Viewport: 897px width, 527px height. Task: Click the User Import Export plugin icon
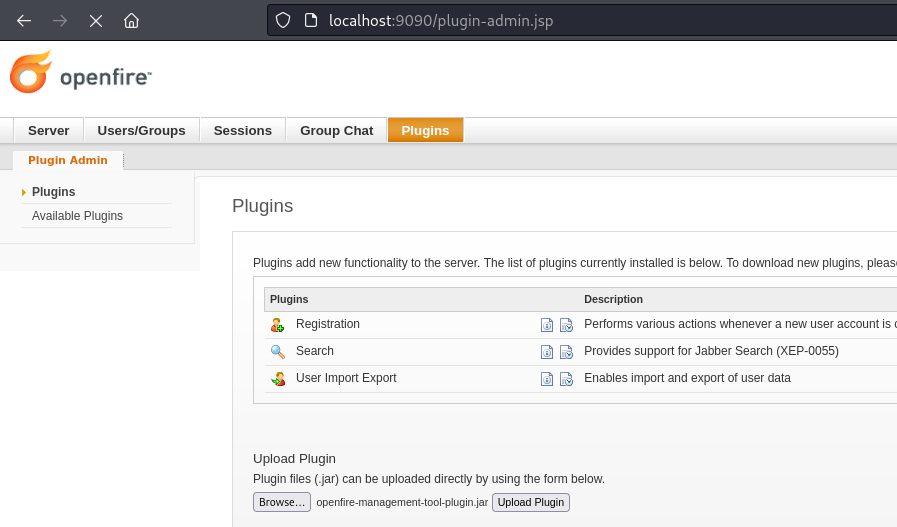pos(278,378)
